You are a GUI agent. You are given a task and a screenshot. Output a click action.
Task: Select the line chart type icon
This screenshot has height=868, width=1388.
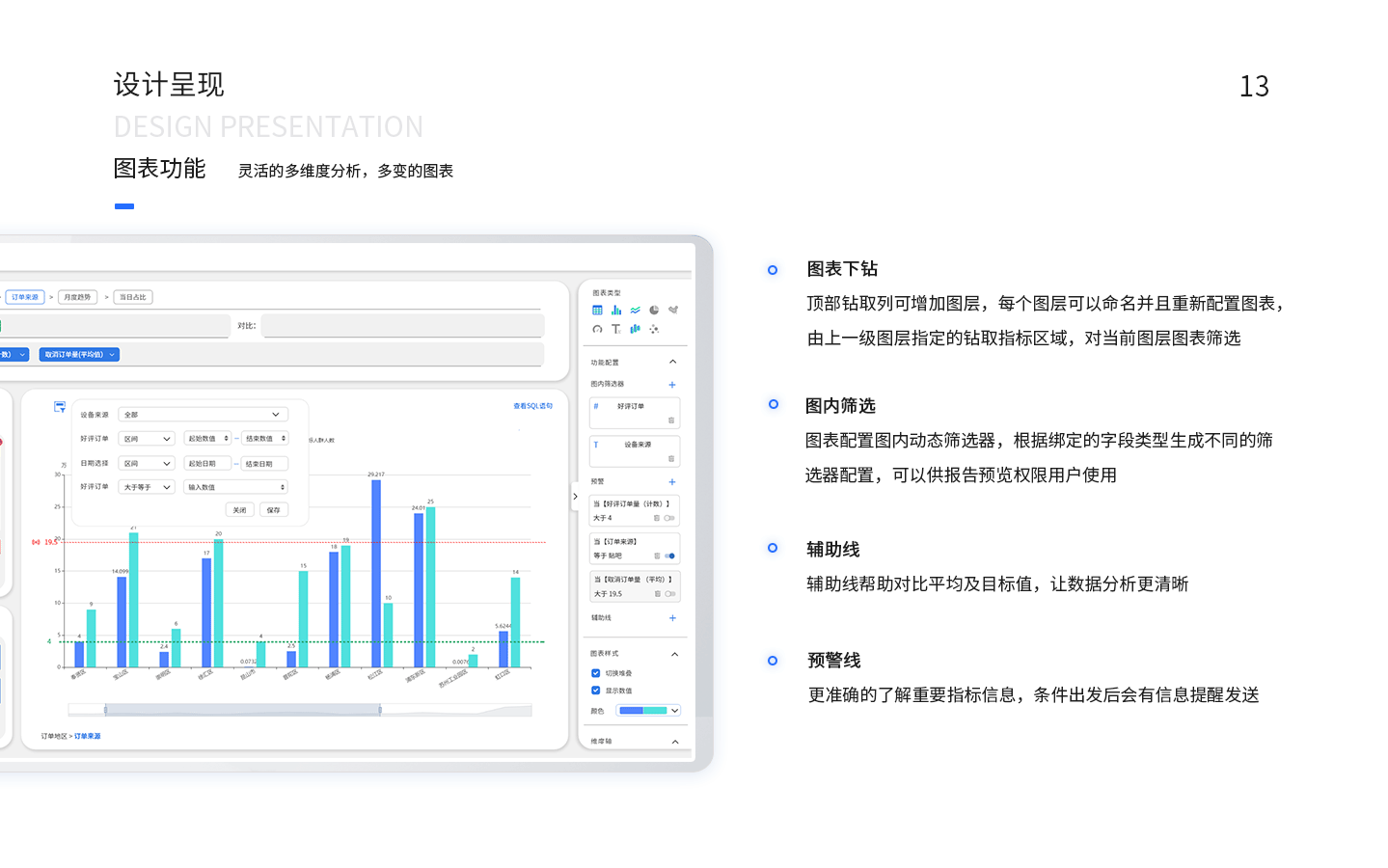pyautogui.click(x=635, y=311)
